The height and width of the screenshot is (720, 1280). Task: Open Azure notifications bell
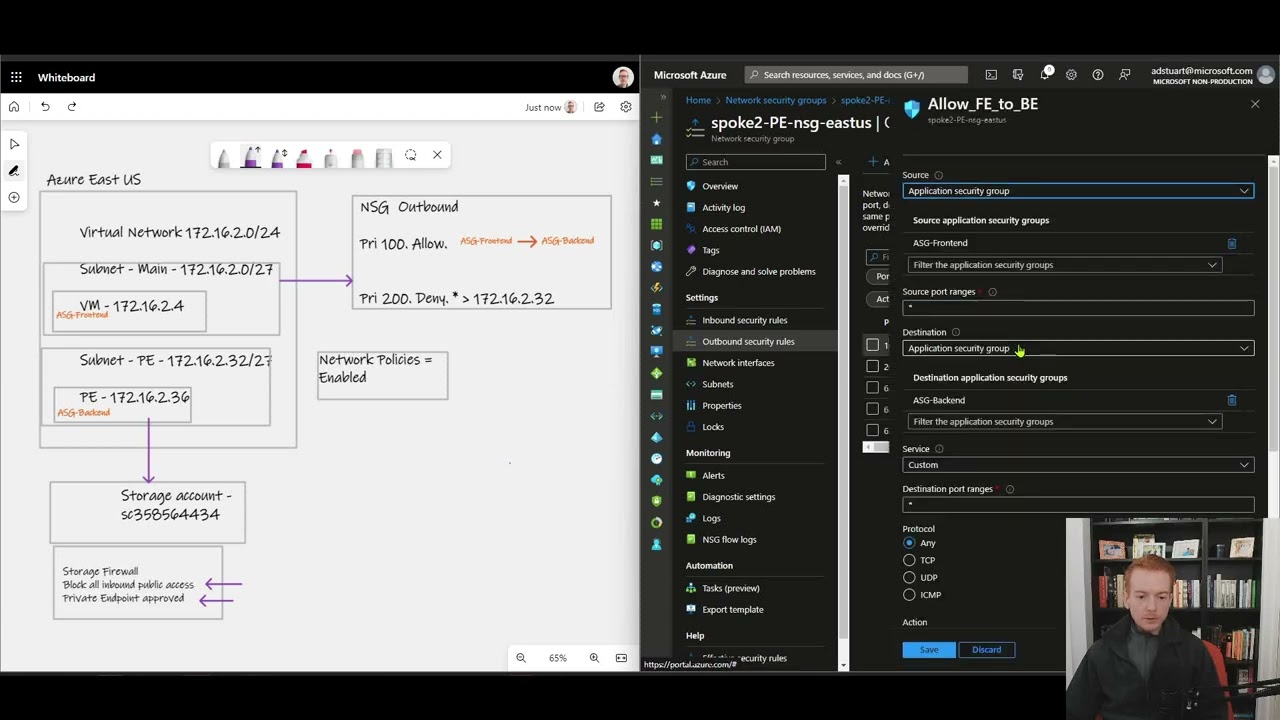pos(1044,75)
